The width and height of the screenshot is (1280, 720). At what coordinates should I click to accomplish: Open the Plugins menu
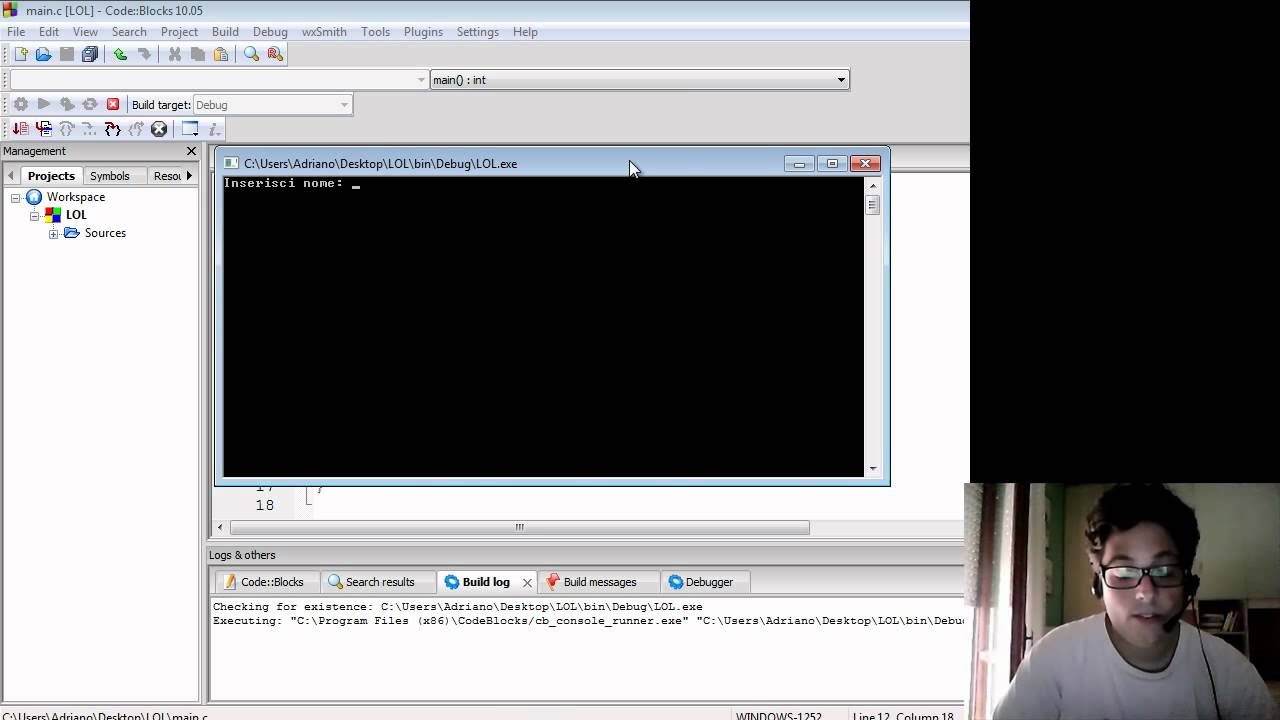(423, 32)
